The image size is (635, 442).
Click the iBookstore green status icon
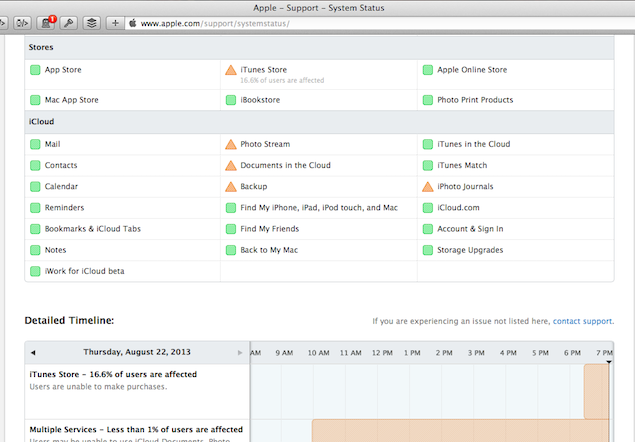pos(231,100)
